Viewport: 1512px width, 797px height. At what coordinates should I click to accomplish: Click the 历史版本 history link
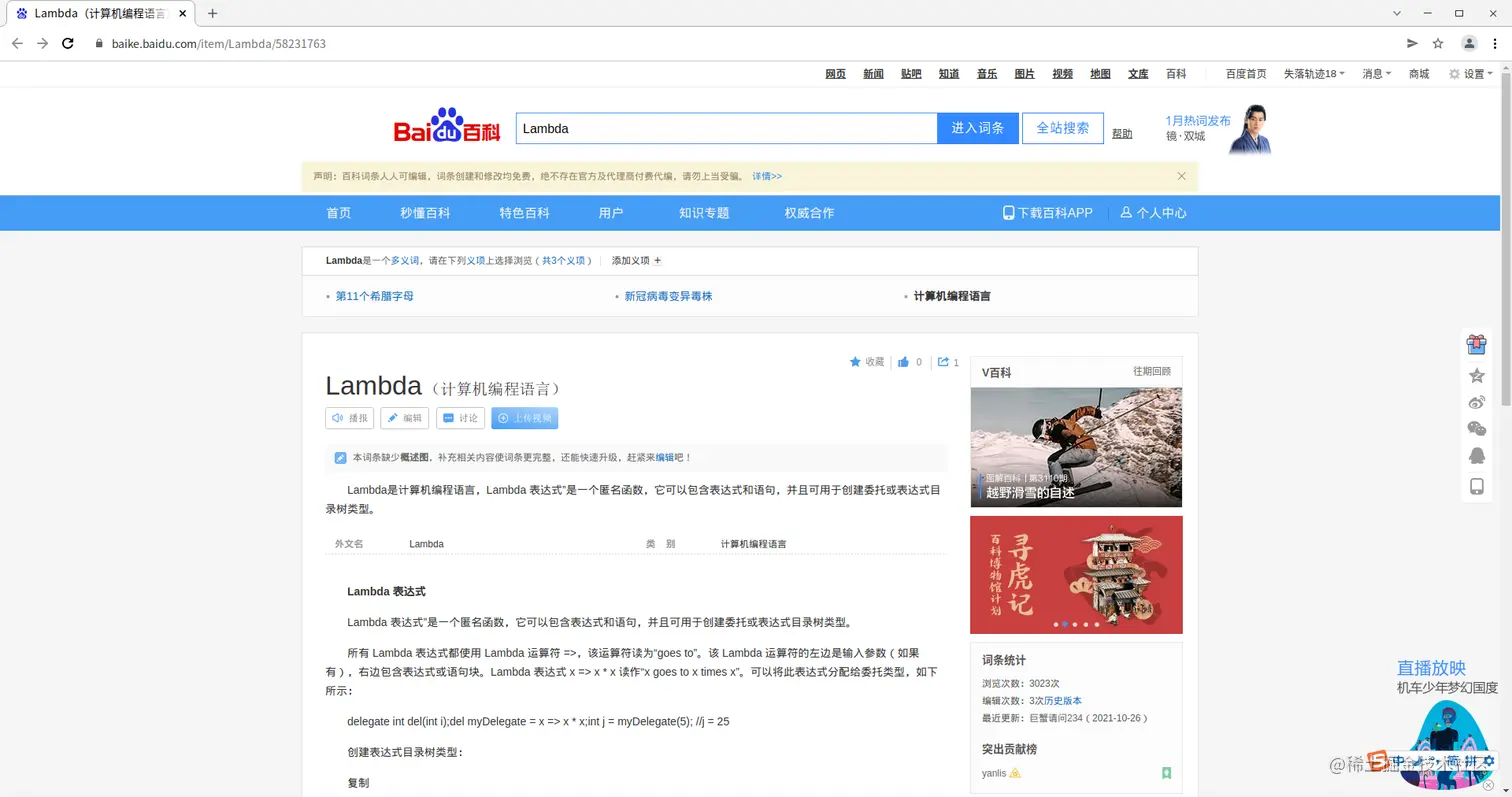tap(1063, 701)
